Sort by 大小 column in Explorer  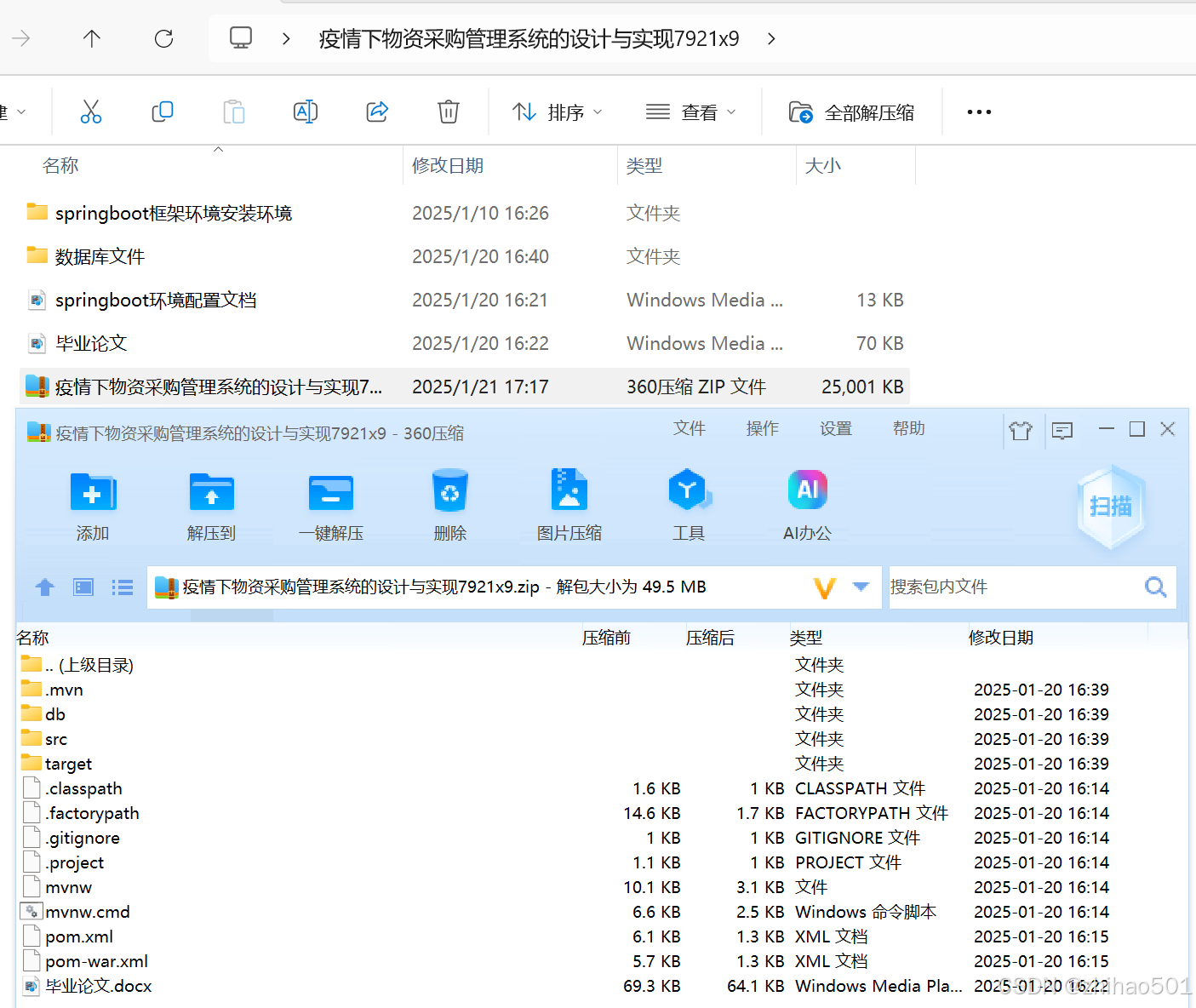click(822, 165)
